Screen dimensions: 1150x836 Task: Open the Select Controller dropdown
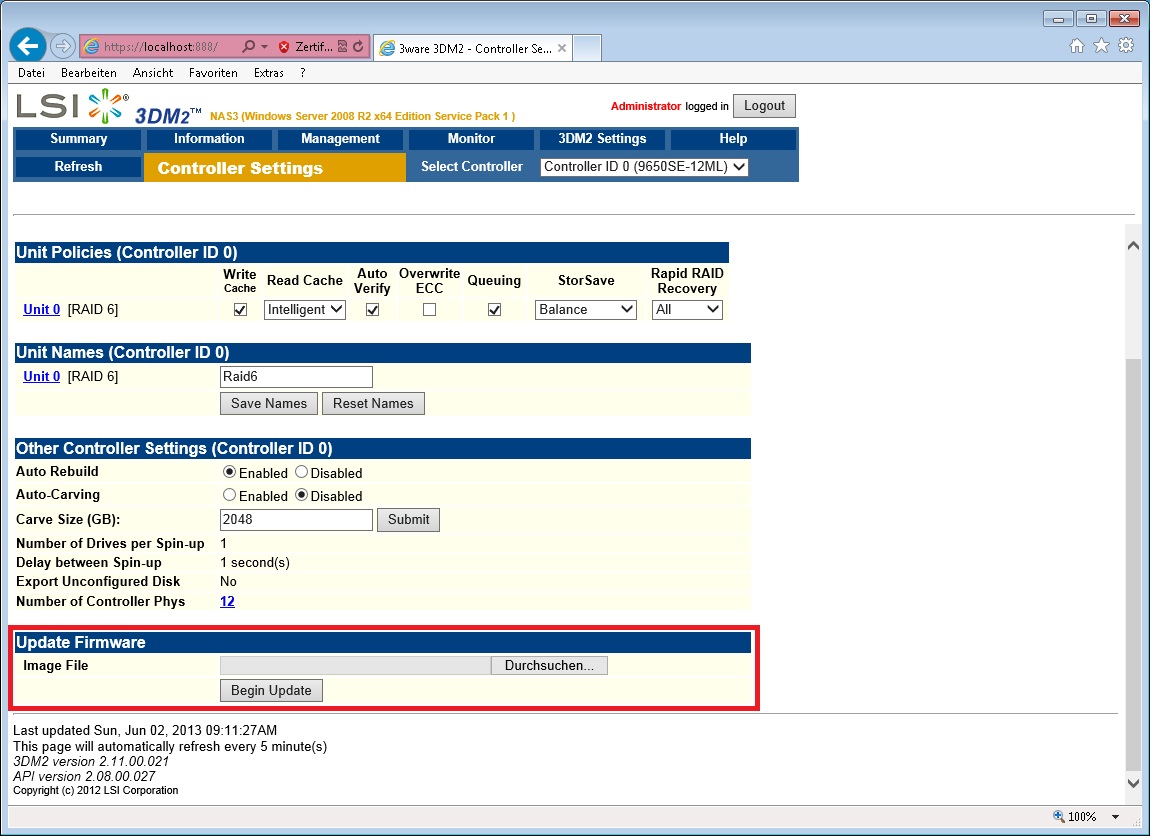coord(644,166)
